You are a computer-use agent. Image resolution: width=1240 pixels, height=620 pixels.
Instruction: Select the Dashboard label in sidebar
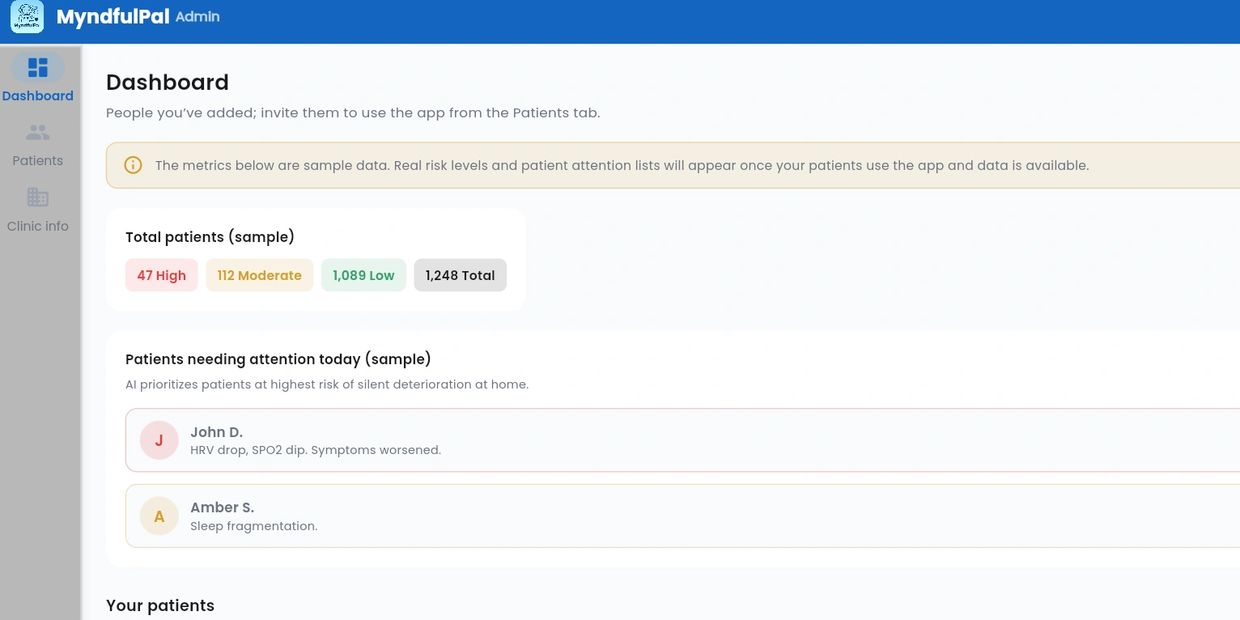point(38,96)
